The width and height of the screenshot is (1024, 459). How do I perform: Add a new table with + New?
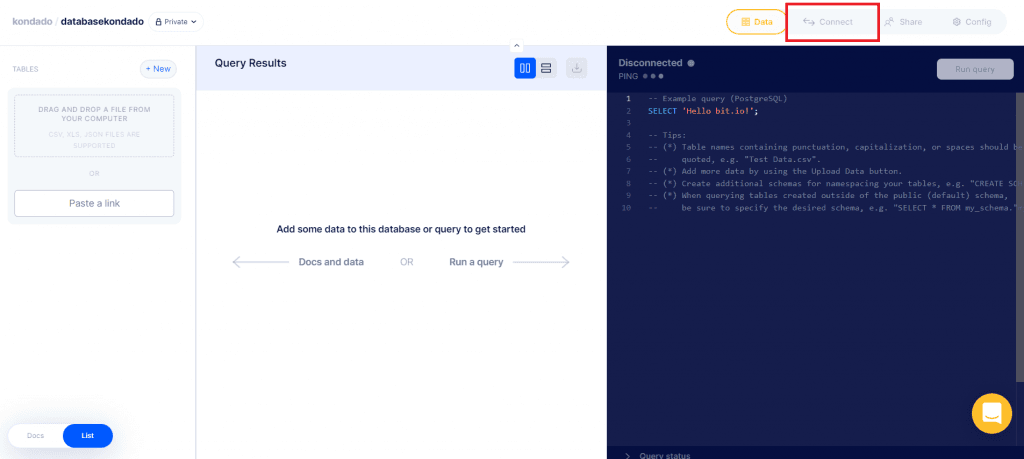pos(158,69)
